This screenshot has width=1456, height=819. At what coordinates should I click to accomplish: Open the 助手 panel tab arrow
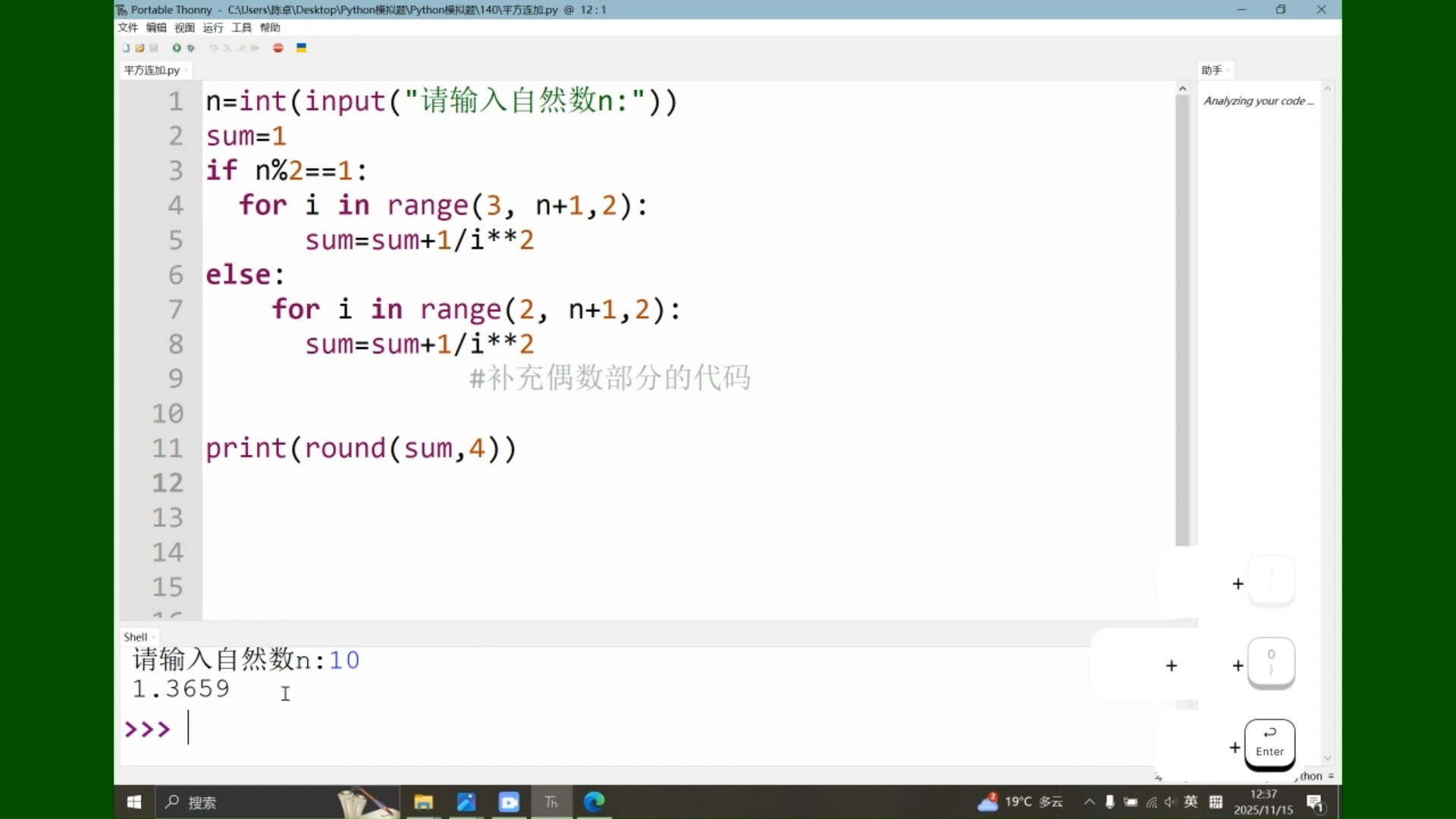click(1230, 70)
